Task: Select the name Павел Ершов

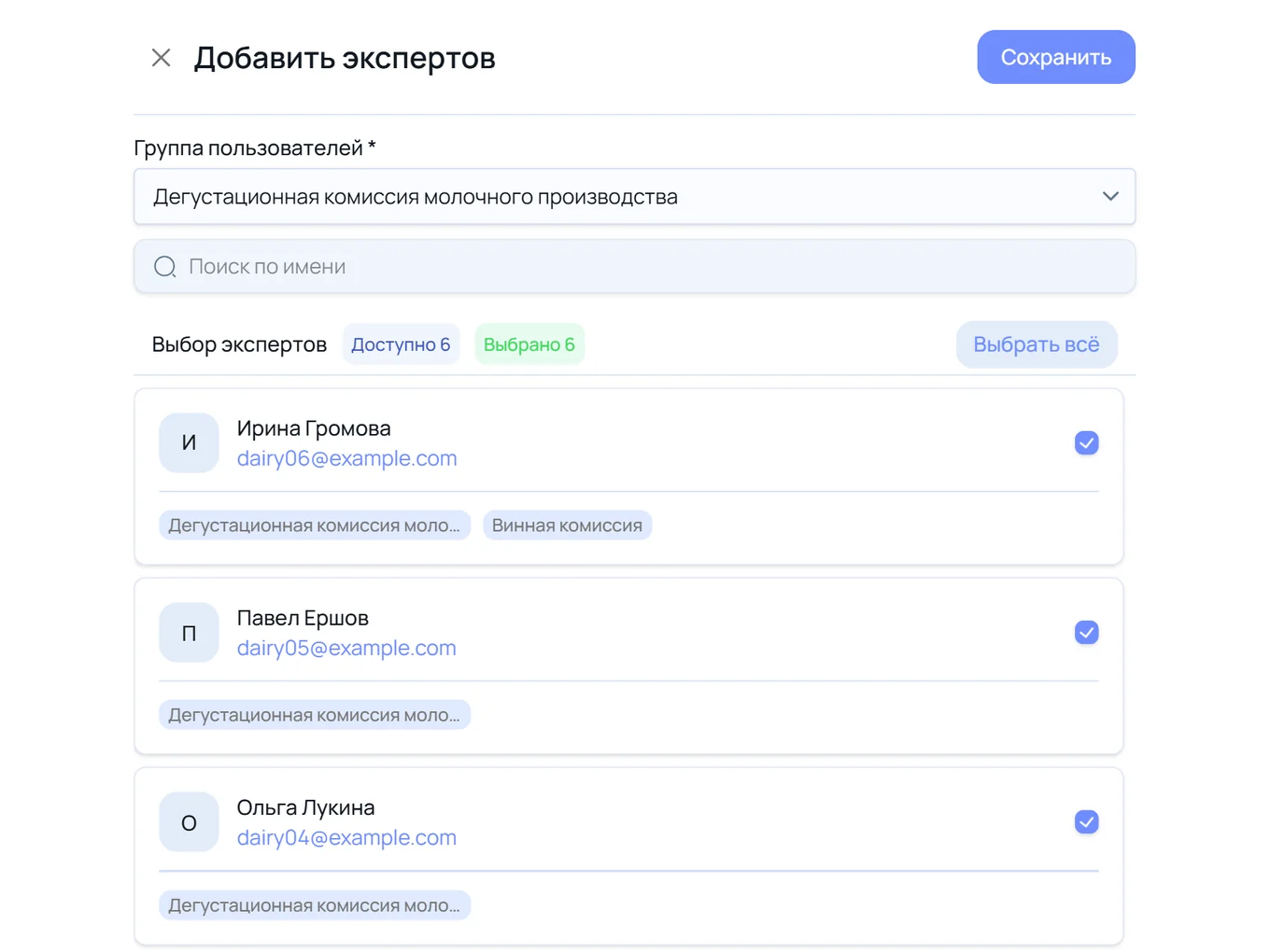Action: point(303,618)
